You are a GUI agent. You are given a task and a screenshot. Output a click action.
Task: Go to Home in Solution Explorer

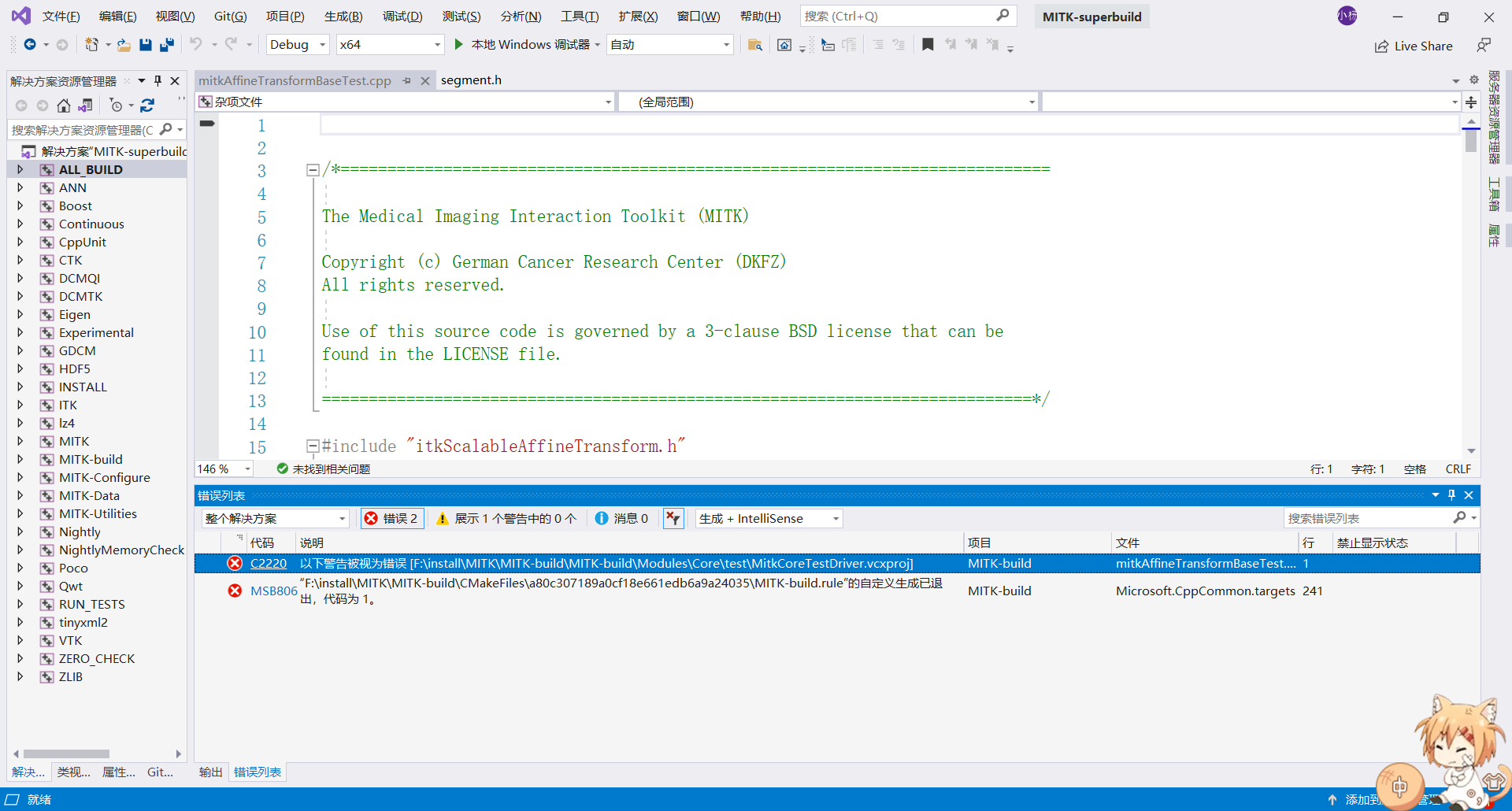[x=64, y=106]
